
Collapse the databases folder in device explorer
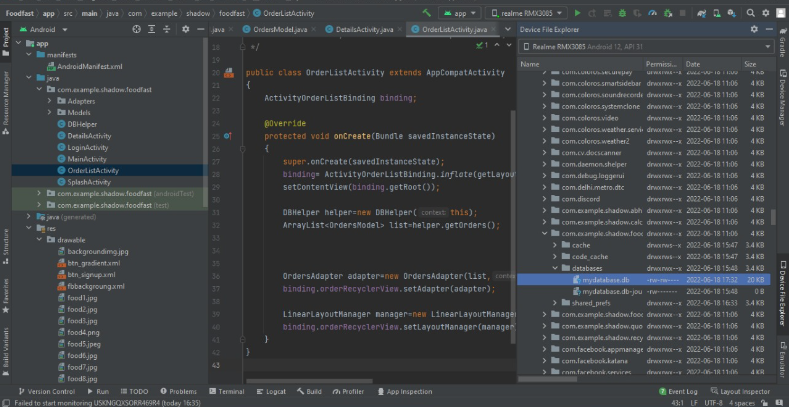pyautogui.click(x=555, y=268)
